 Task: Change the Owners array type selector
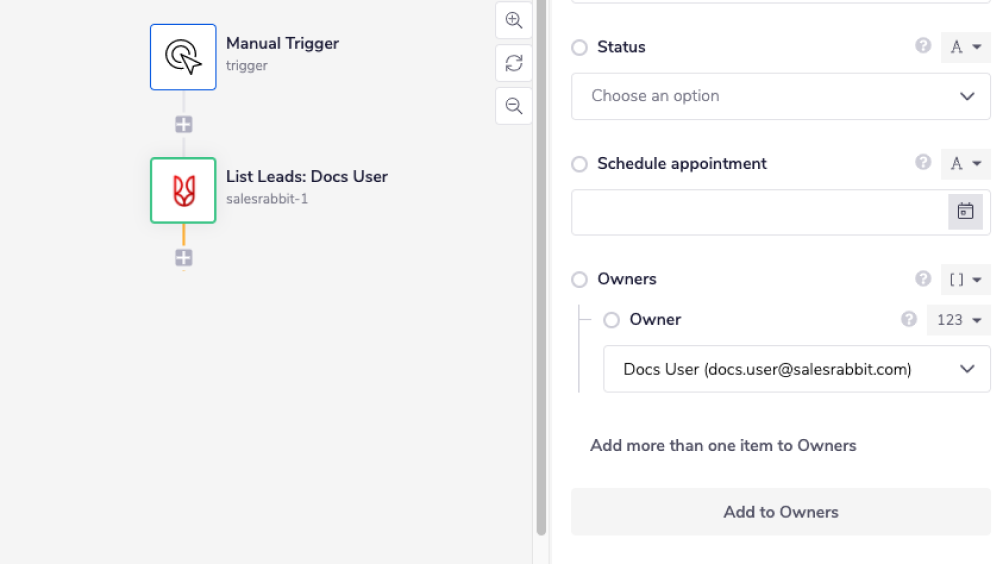click(965, 280)
